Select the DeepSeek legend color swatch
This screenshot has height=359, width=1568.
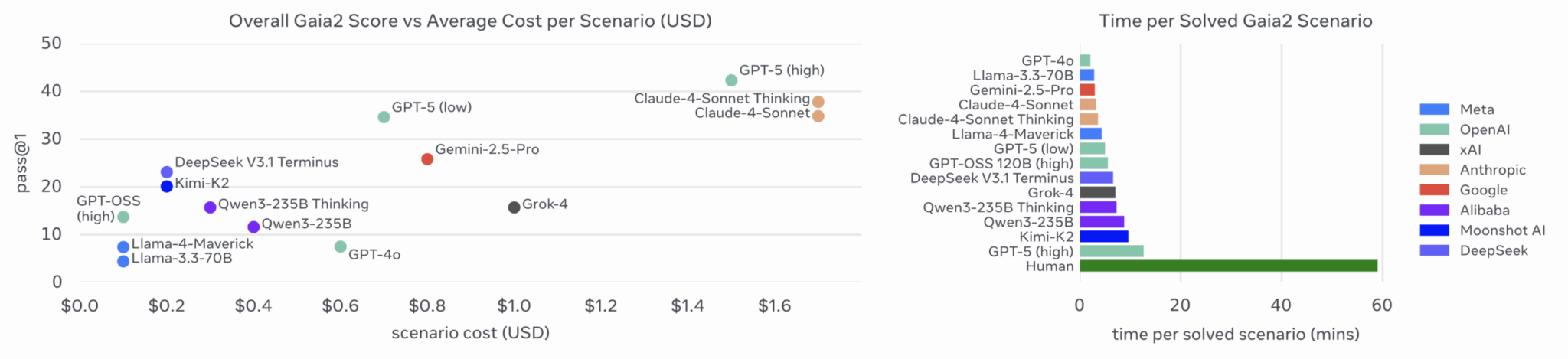pos(1434,250)
